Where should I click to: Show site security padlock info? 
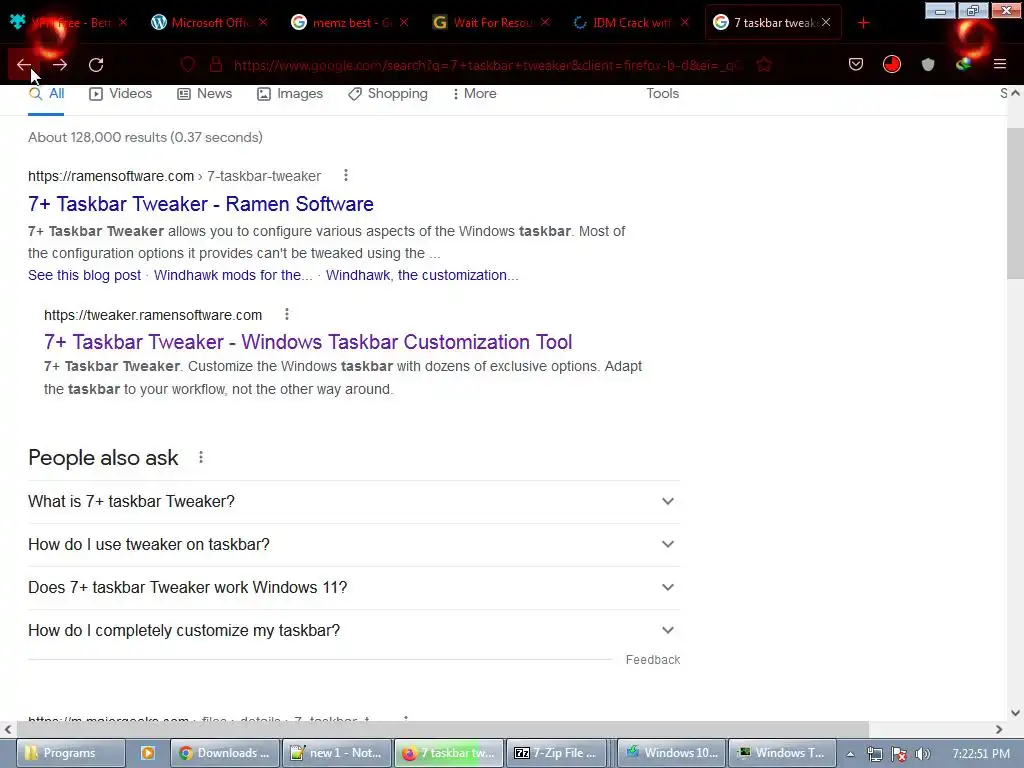[216, 65]
